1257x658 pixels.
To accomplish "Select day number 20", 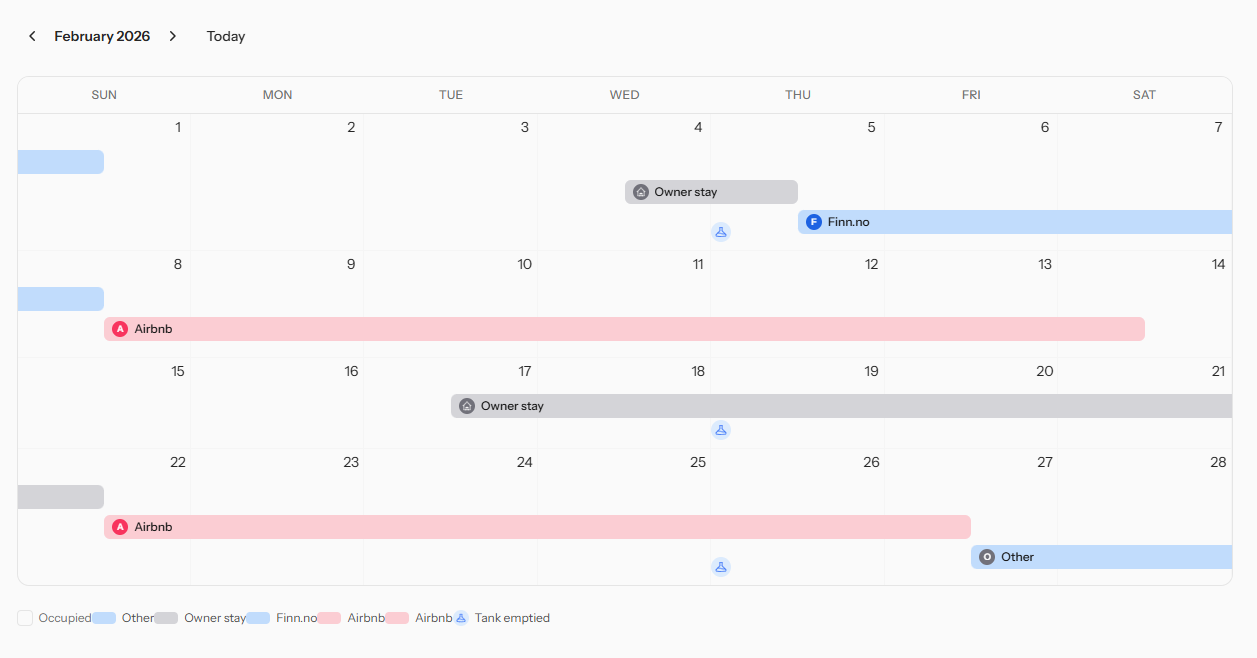I will coord(1045,371).
